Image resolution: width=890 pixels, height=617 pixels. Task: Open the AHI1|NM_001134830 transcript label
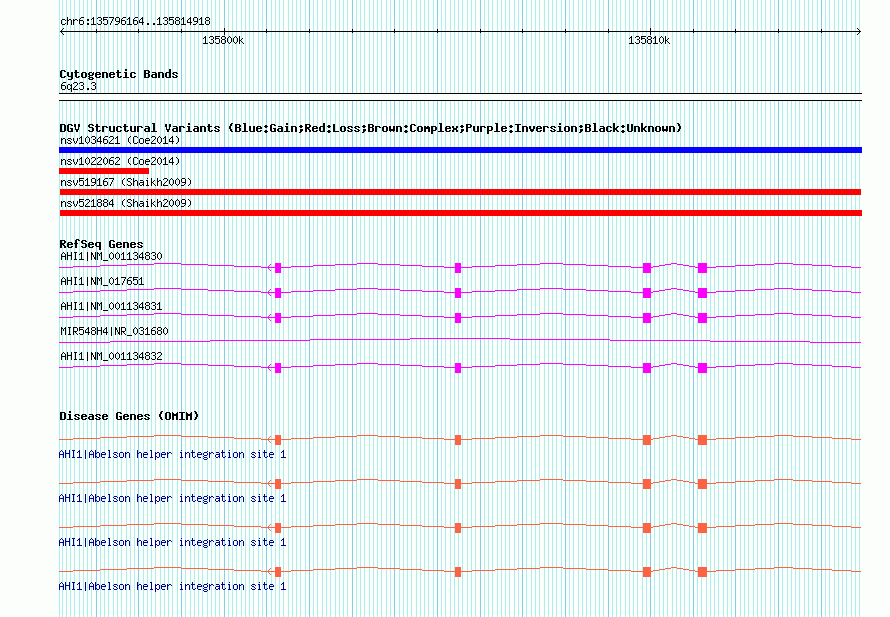point(111,257)
